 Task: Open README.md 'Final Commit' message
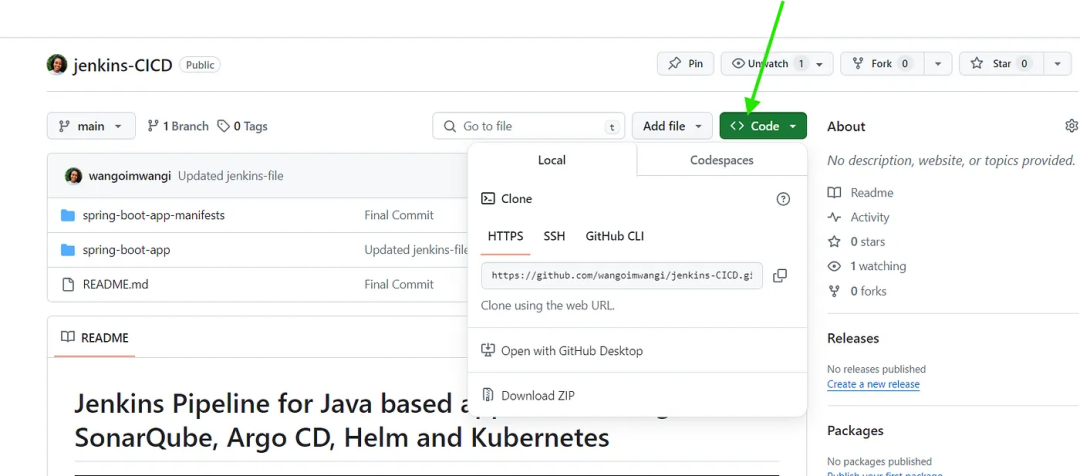pyautogui.click(x=399, y=284)
